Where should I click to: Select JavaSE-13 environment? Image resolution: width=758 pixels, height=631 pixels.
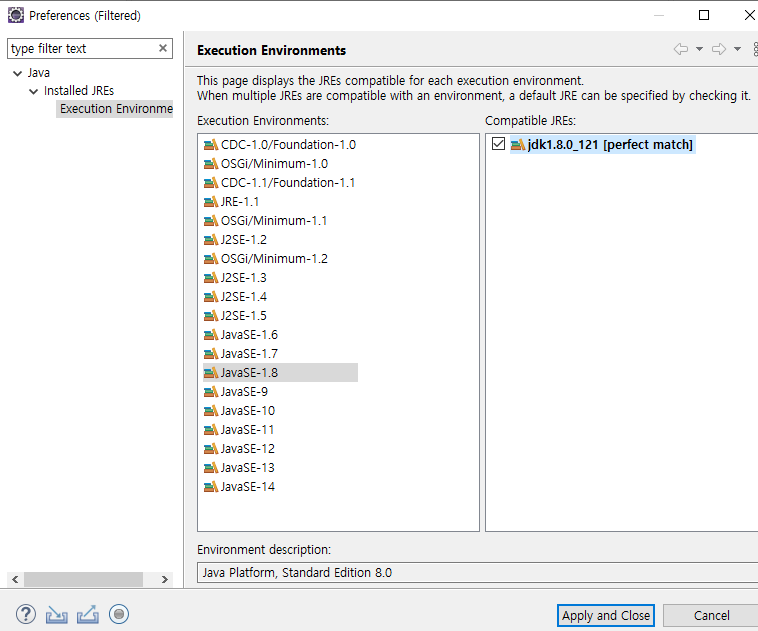pos(239,468)
